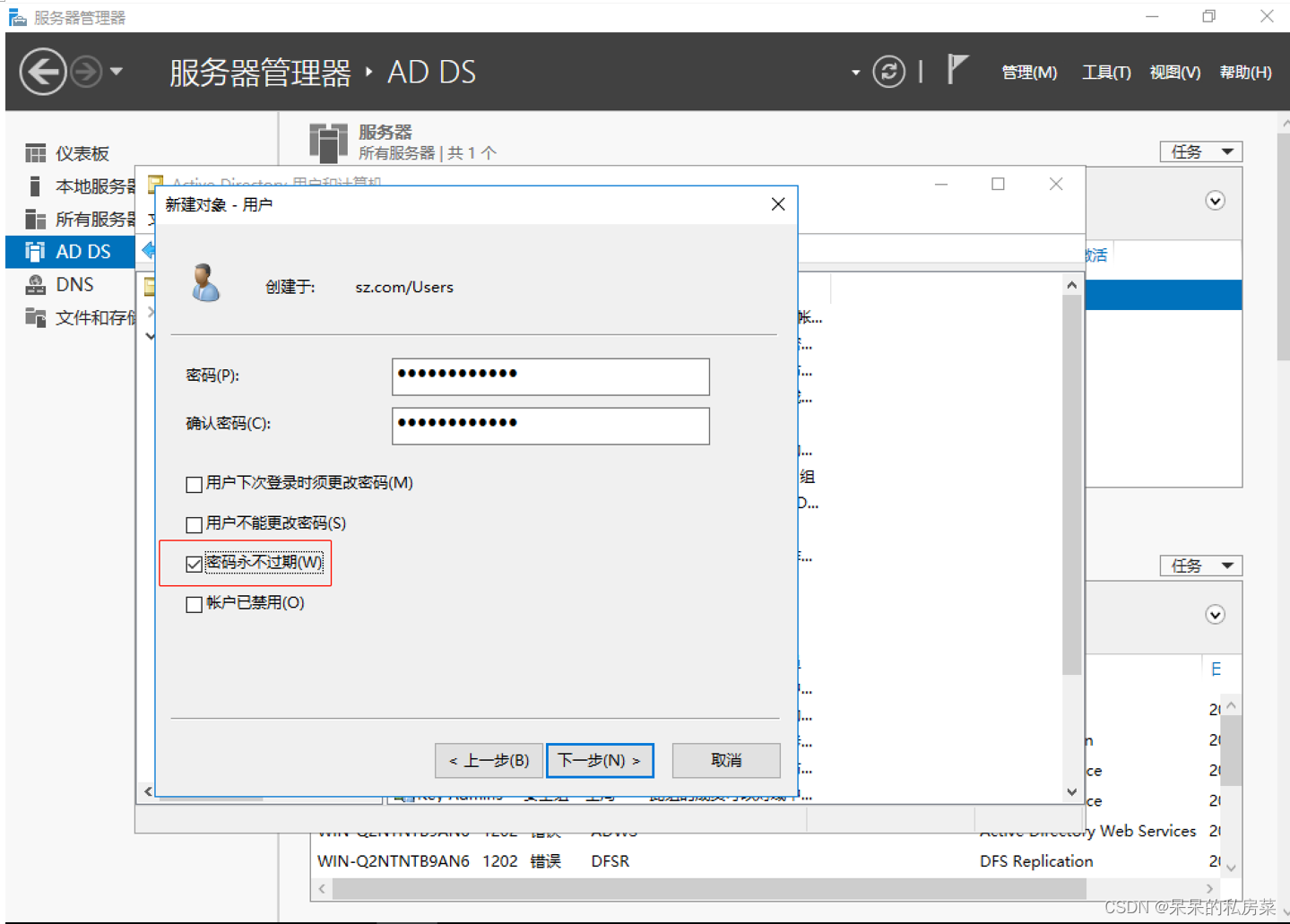Open the 视图(V) menu
1290x924 pixels.
click(x=1174, y=73)
